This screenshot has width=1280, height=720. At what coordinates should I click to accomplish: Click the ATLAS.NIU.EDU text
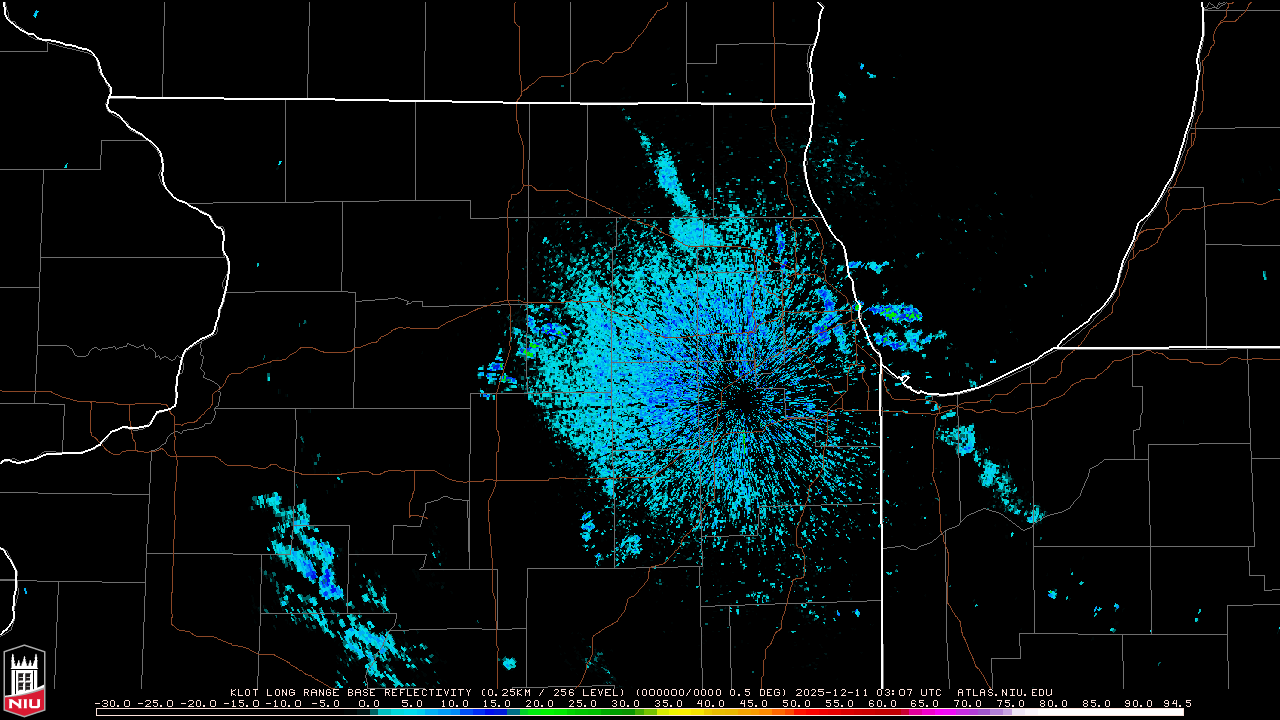(x=1004, y=692)
